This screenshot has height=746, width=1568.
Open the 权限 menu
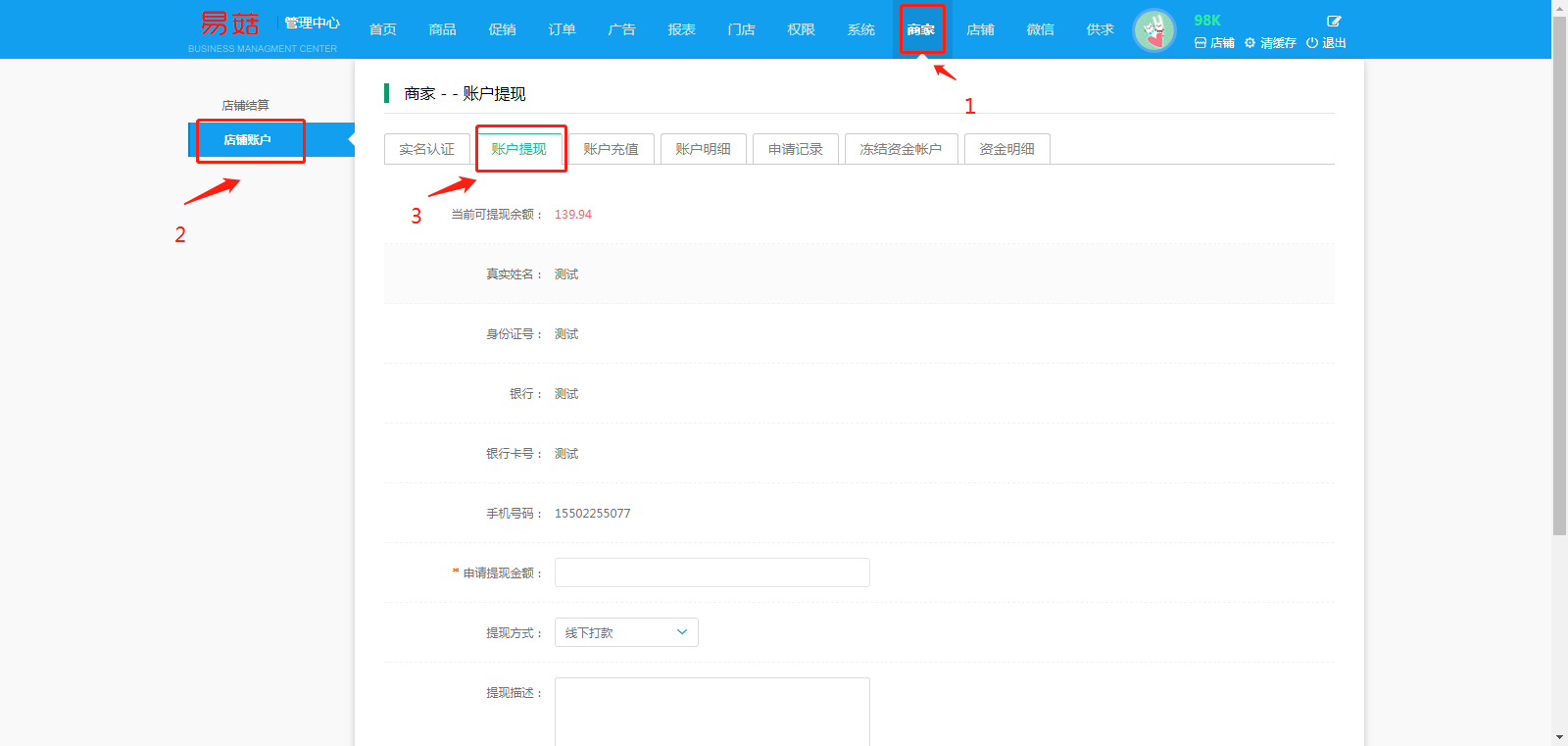pyautogui.click(x=802, y=29)
